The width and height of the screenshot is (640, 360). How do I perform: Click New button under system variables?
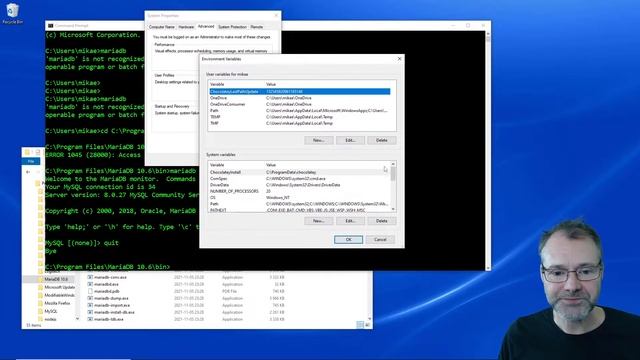(318, 221)
